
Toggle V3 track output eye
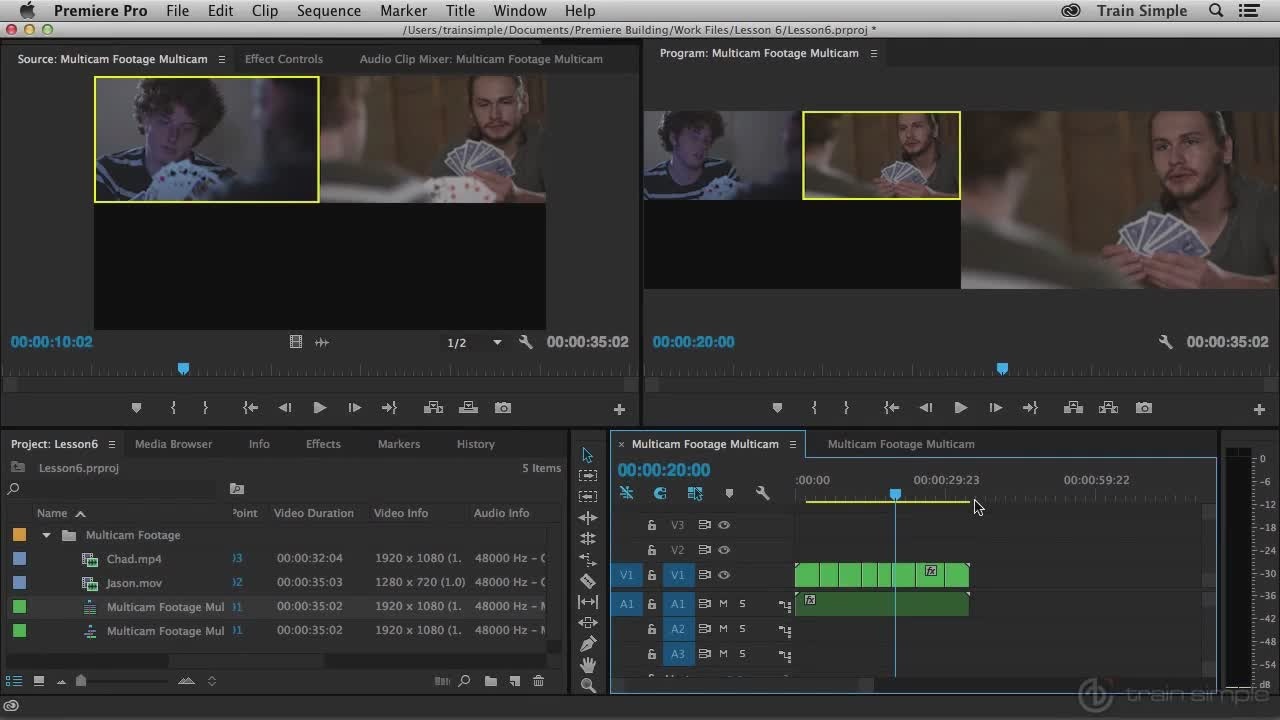tap(724, 525)
